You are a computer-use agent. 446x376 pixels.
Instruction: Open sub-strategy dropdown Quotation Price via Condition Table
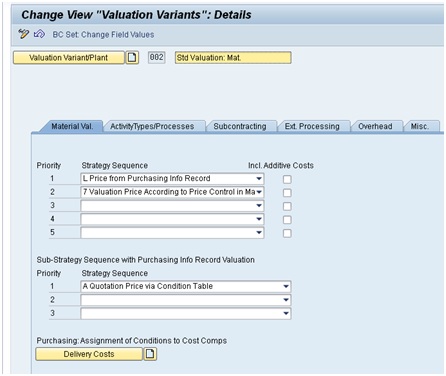click(186, 286)
